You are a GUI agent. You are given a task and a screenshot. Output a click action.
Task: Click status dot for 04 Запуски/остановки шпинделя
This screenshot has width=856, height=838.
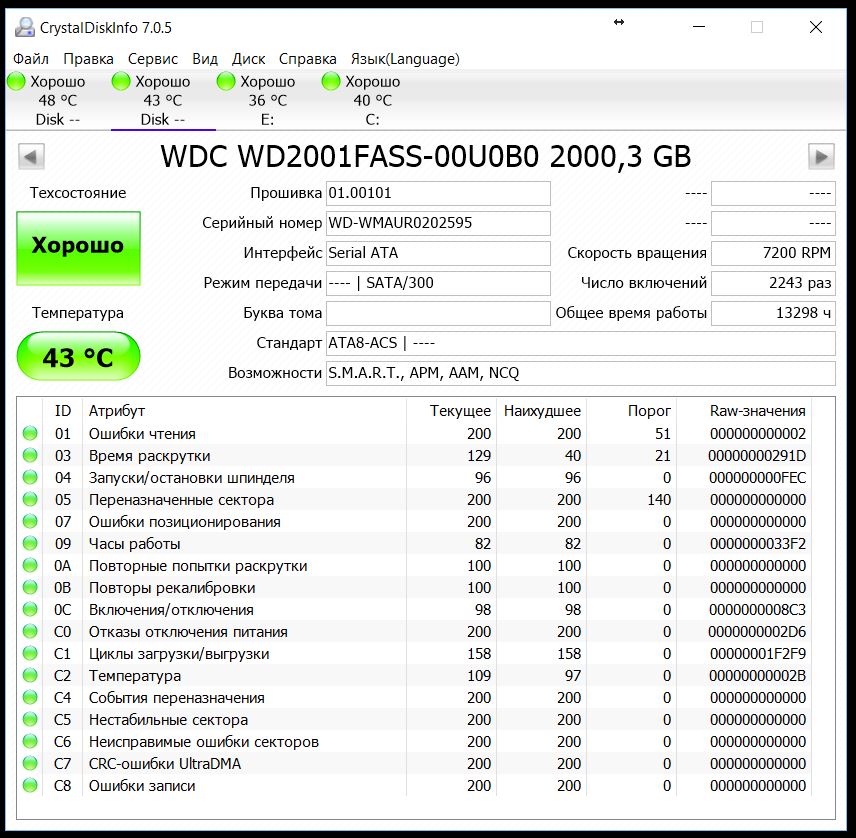coord(30,478)
